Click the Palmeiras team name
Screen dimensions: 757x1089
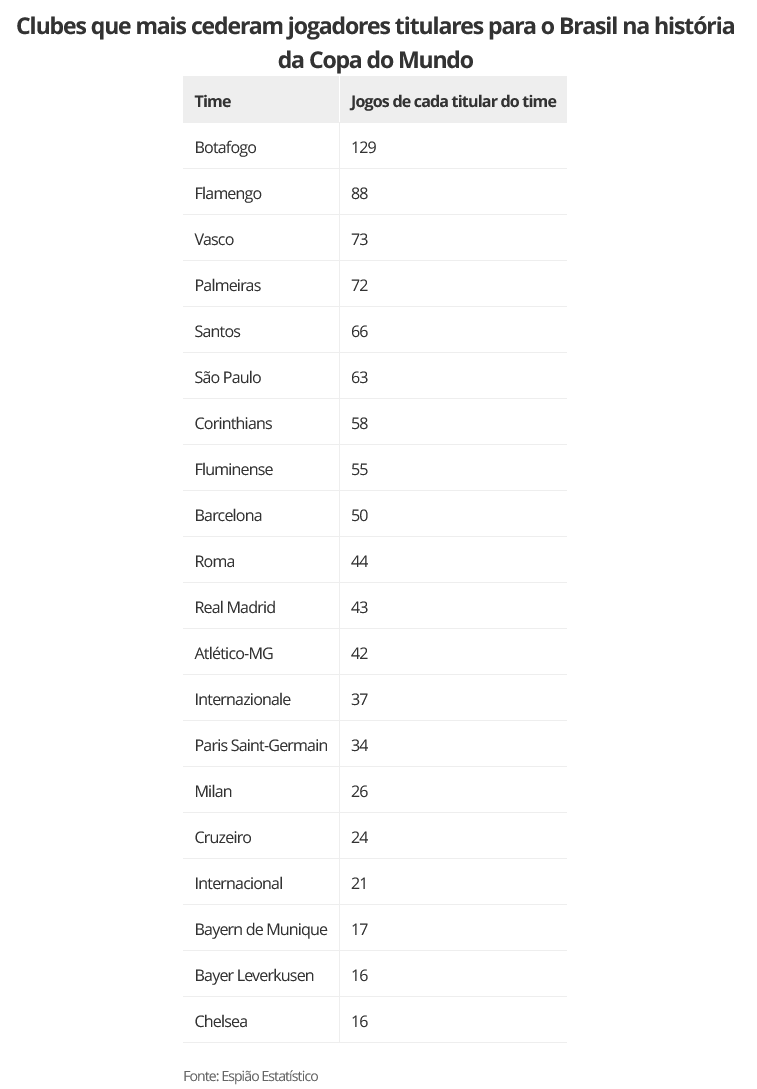pos(227,285)
